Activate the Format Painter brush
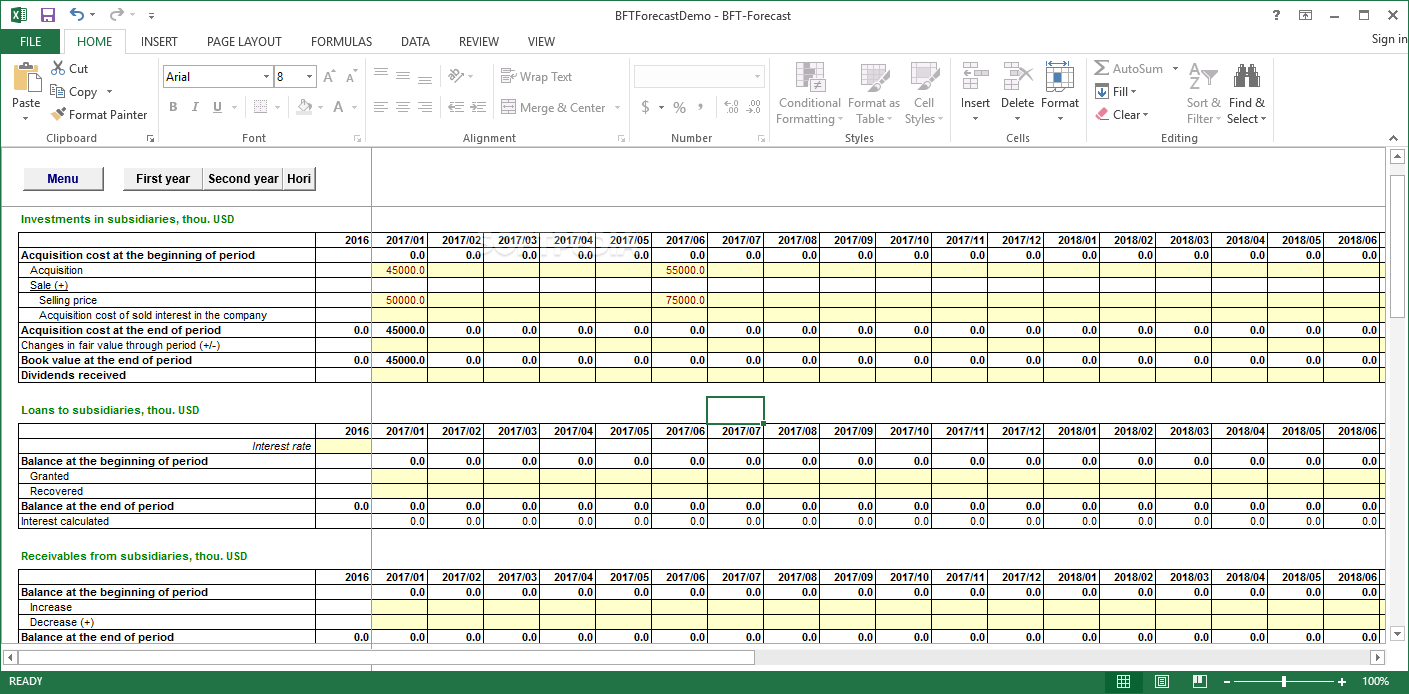This screenshot has height=694, width=1409. pyautogui.click(x=99, y=114)
